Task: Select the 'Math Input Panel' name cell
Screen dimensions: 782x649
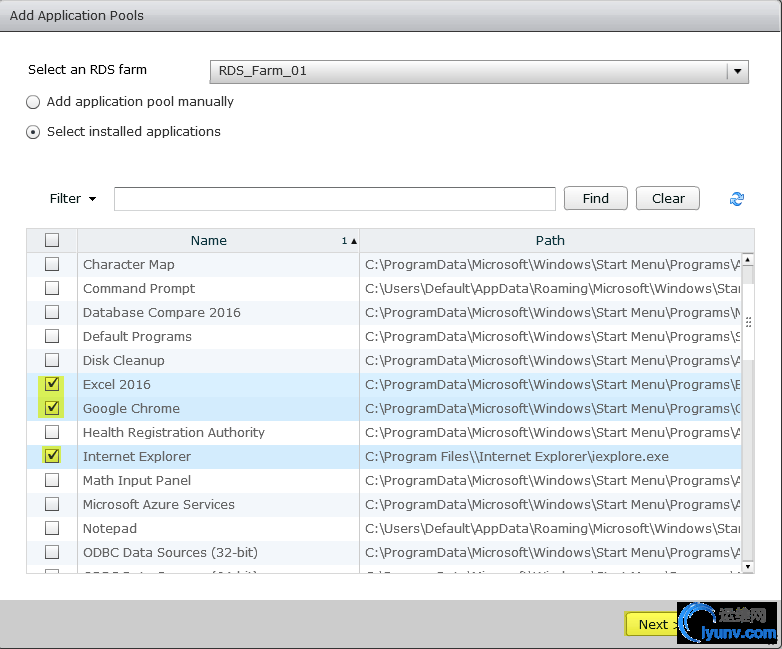Action: pyautogui.click(x=218, y=480)
